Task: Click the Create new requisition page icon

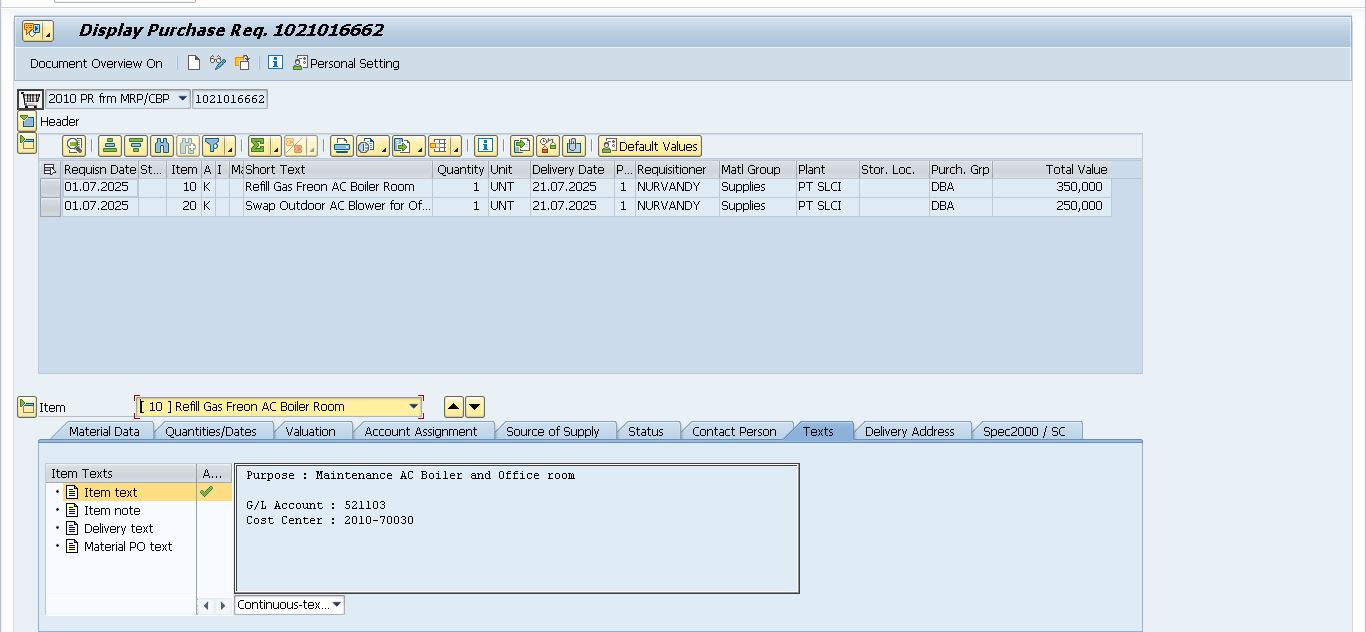Action: tap(194, 63)
